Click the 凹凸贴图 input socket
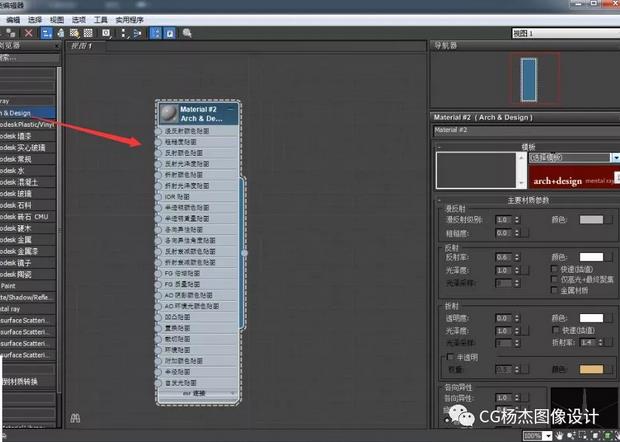Screen dimensions: 620x442 tap(158, 317)
